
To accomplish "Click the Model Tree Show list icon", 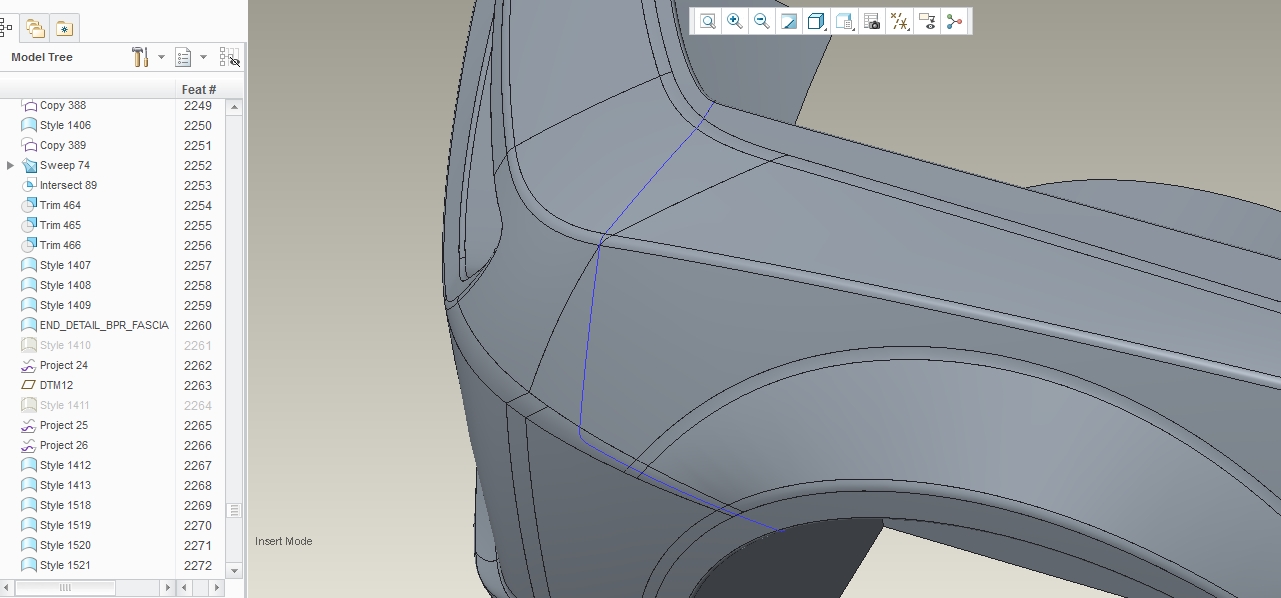I will tap(183, 57).
